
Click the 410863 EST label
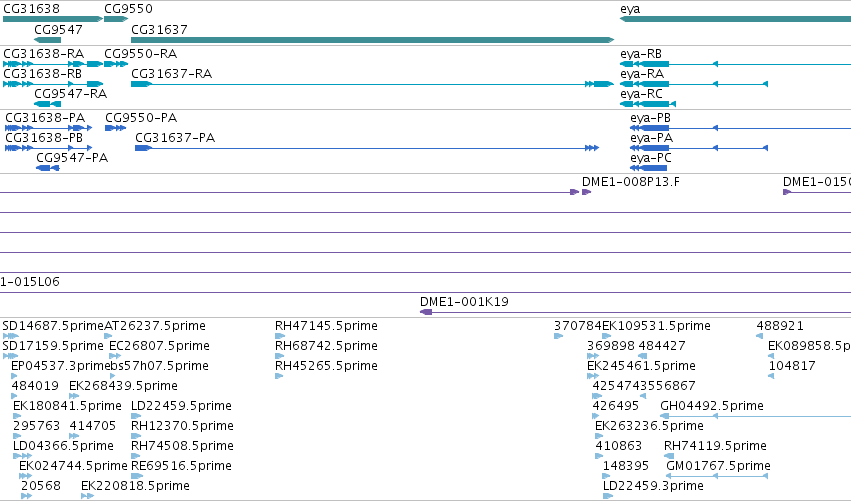click(x=618, y=446)
